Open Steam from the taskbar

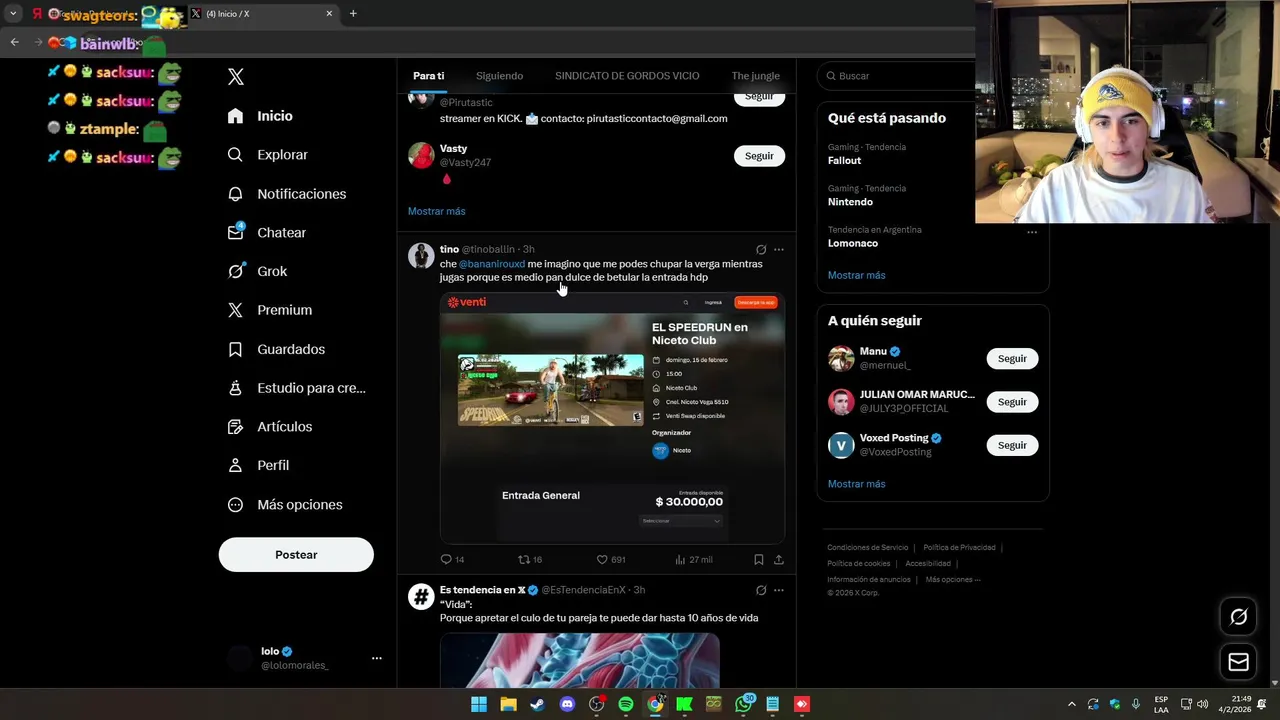537,704
